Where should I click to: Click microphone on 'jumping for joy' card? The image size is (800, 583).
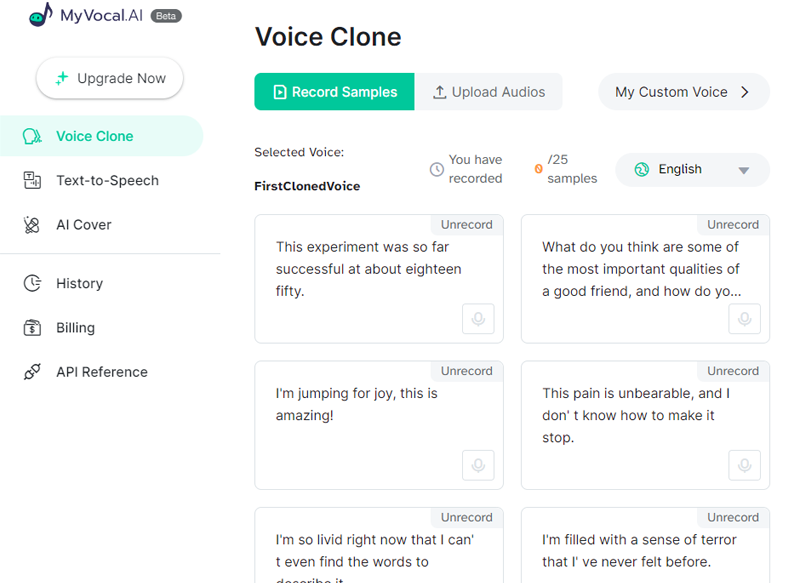(478, 465)
